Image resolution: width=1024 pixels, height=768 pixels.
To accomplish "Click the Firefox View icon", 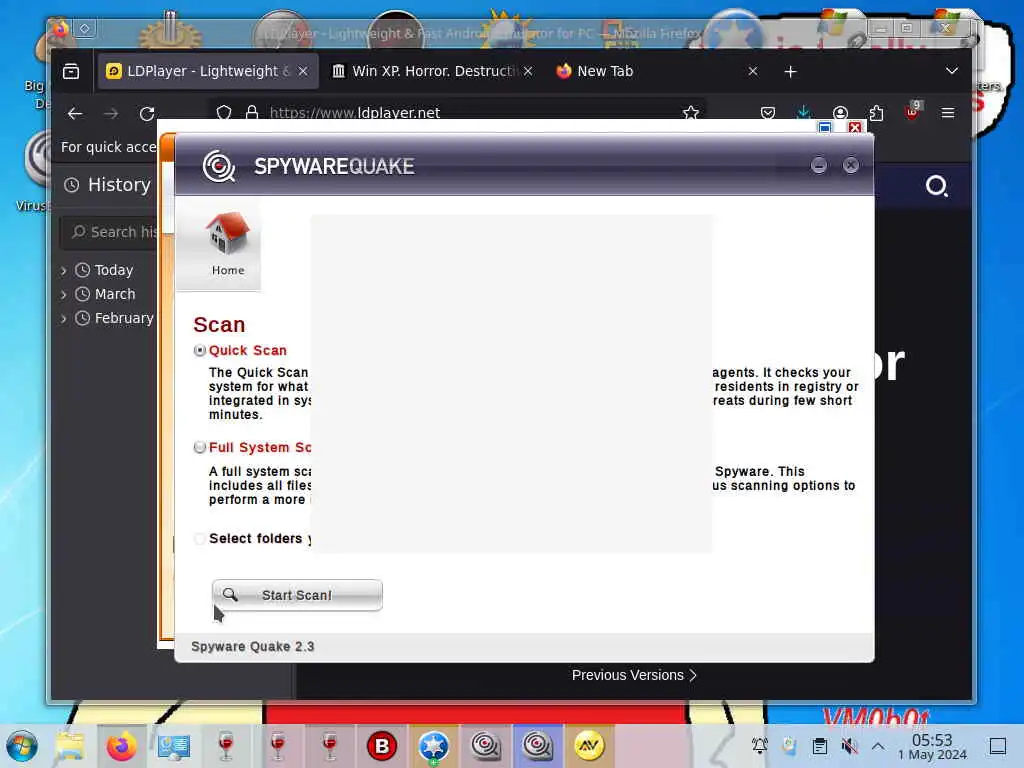I will click(x=71, y=71).
